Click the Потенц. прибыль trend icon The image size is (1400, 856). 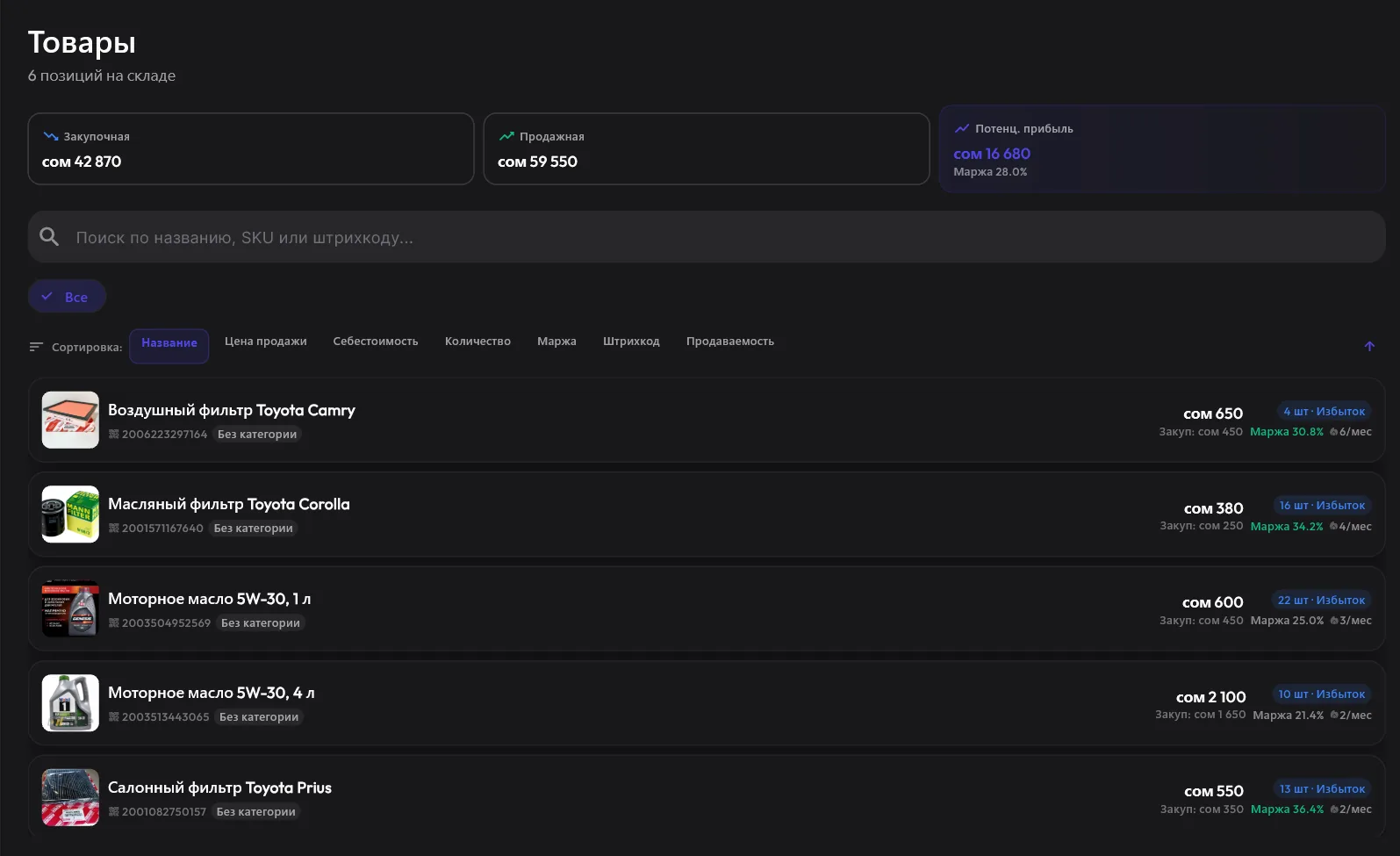[x=962, y=128]
